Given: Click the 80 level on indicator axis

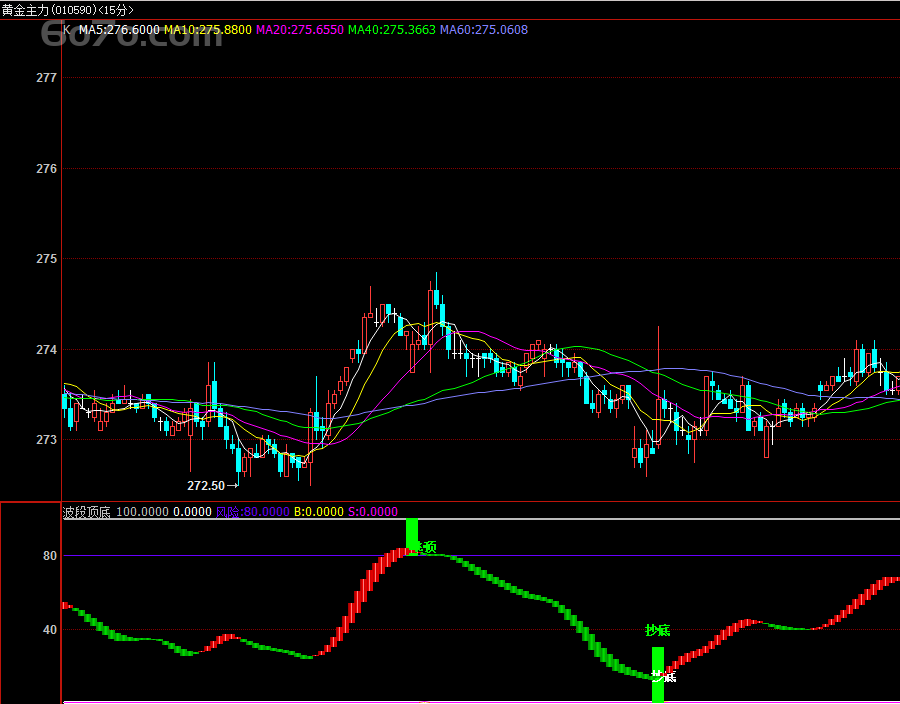Looking at the screenshot, I should 50,556.
